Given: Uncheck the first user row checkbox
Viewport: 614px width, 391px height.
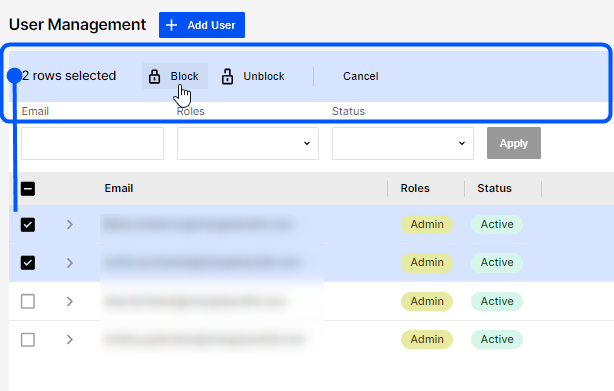Looking at the screenshot, I should [x=28, y=225].
